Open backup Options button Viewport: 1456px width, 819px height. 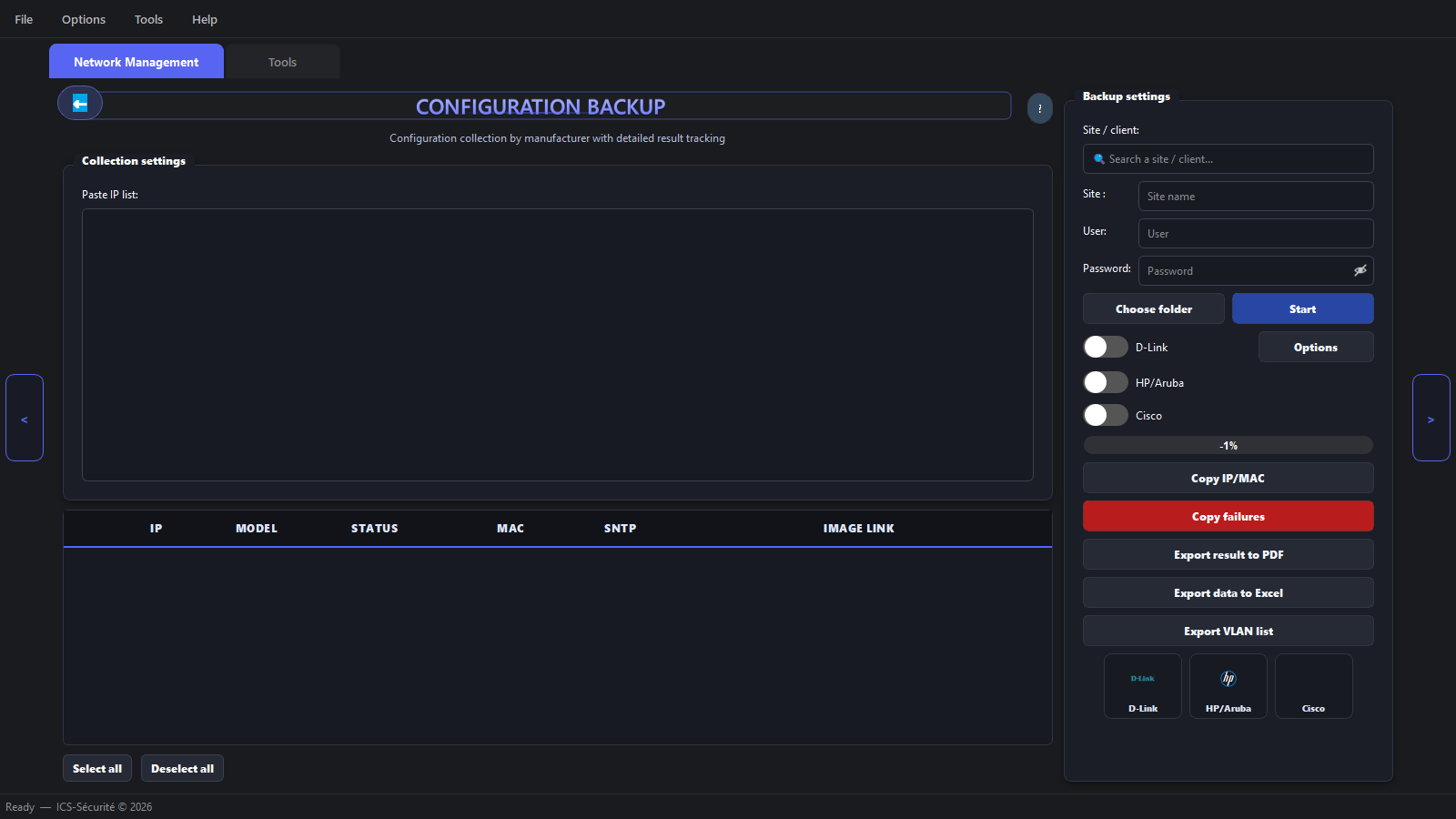1316,347
